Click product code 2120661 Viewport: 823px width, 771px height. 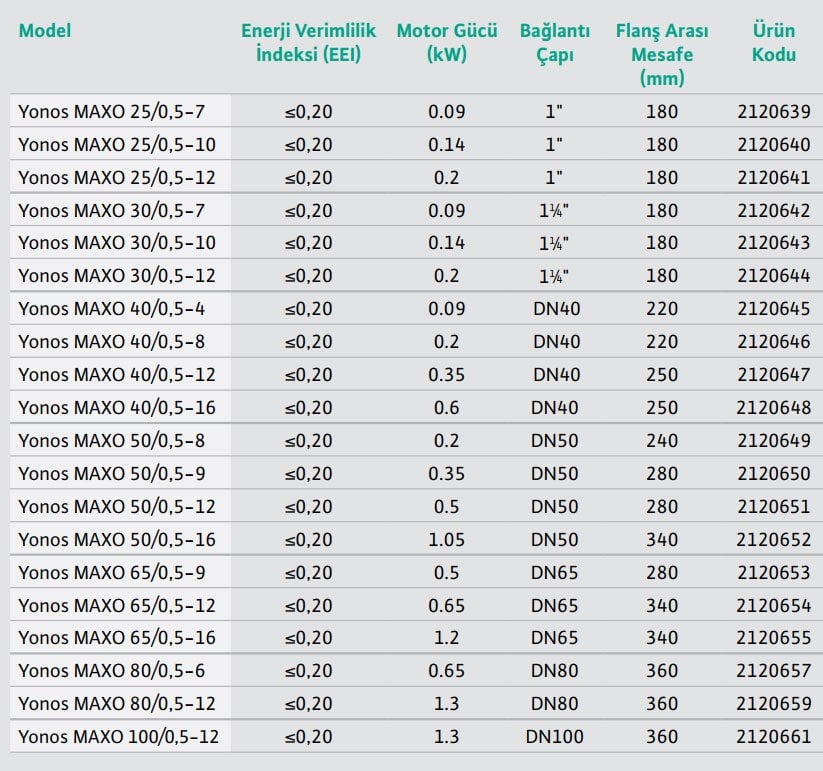click(774, 736)
